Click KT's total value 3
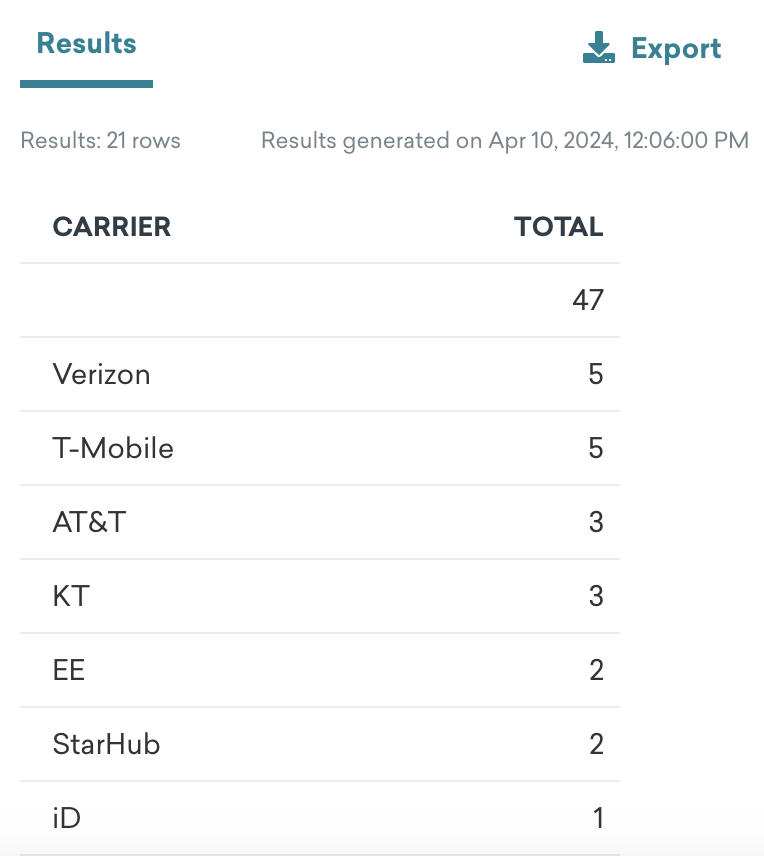Image resolution: width=764 pixels, height=856 pixels. click(x=596, y=596)
